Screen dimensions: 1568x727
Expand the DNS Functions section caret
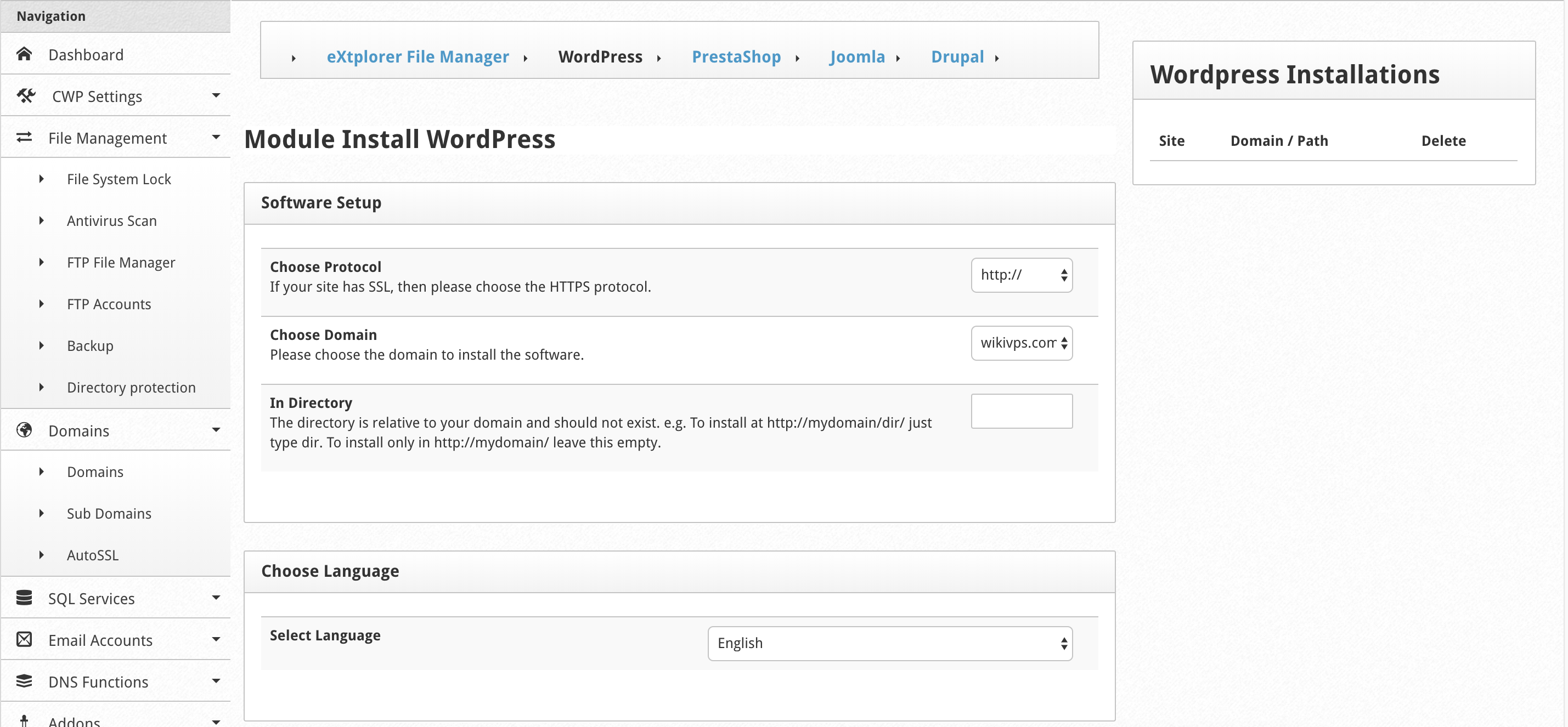click(x=216, y=681)
